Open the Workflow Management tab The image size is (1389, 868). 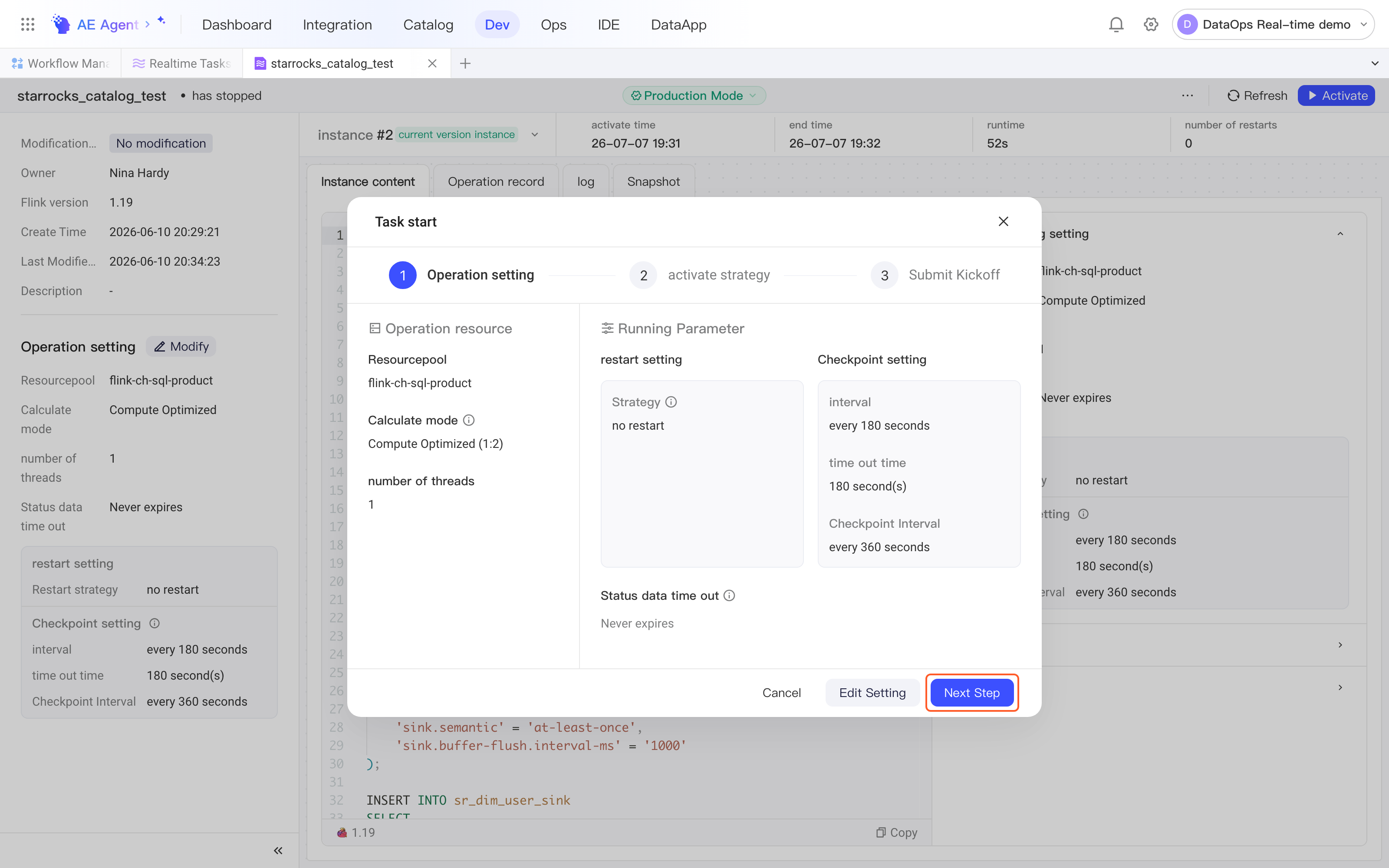61,63
